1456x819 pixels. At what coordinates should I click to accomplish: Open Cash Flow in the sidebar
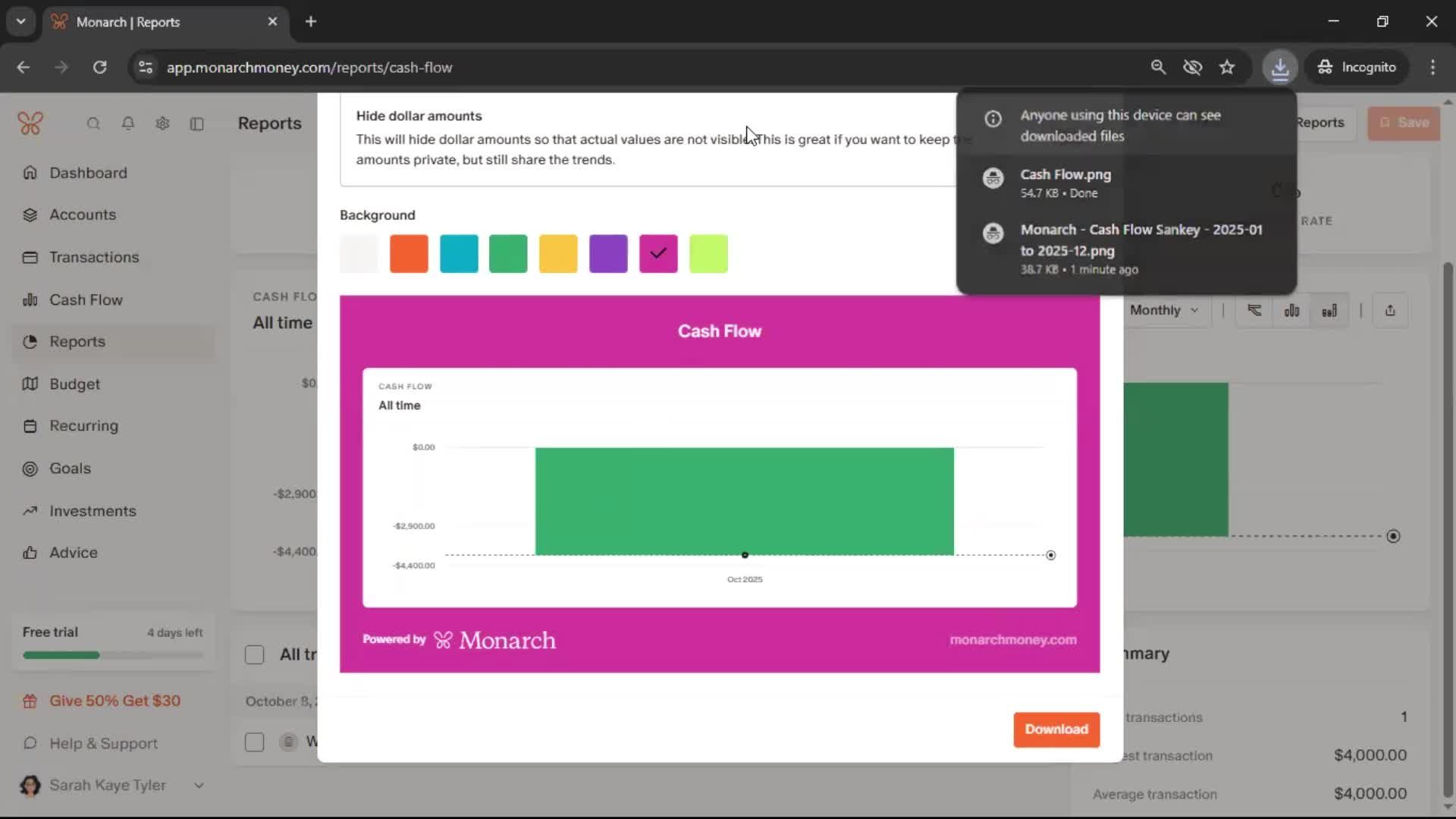[86, 300]
